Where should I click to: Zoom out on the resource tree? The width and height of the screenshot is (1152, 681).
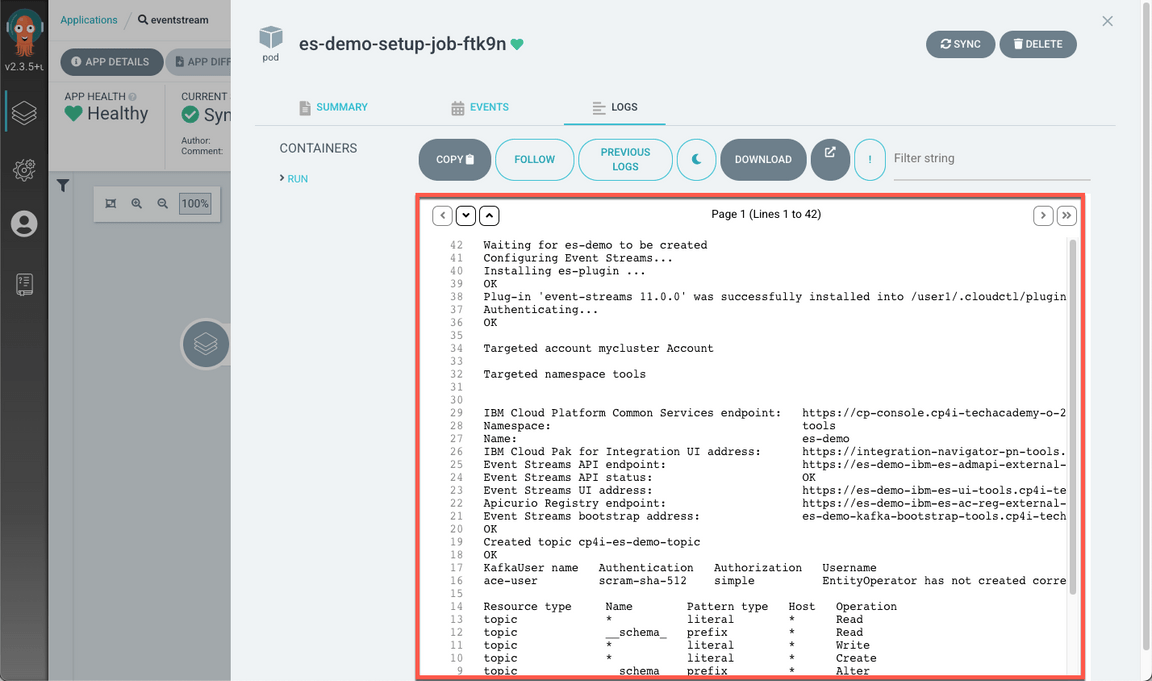tap(162, 204)
